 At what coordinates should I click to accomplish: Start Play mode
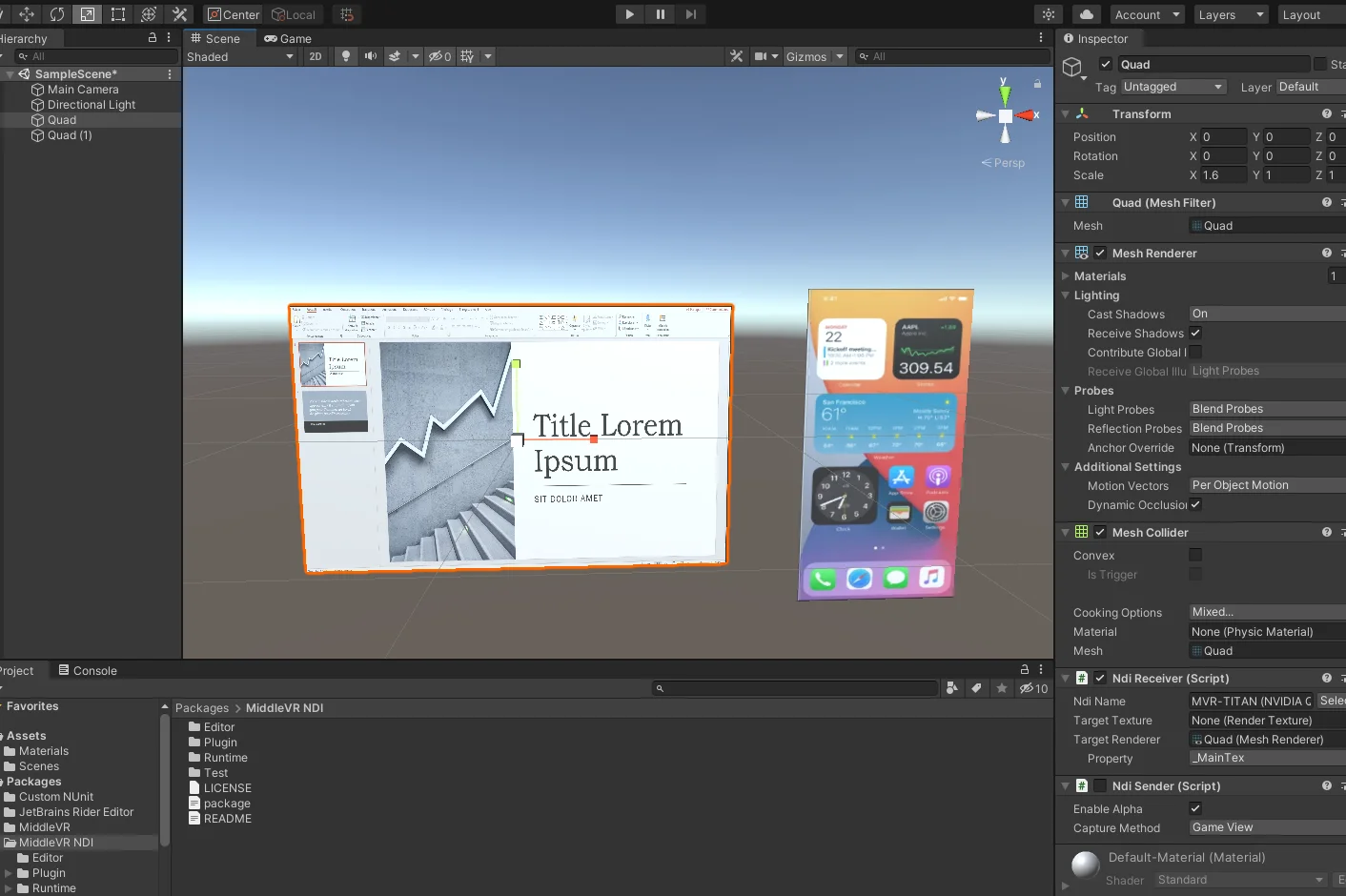(629, 14)
